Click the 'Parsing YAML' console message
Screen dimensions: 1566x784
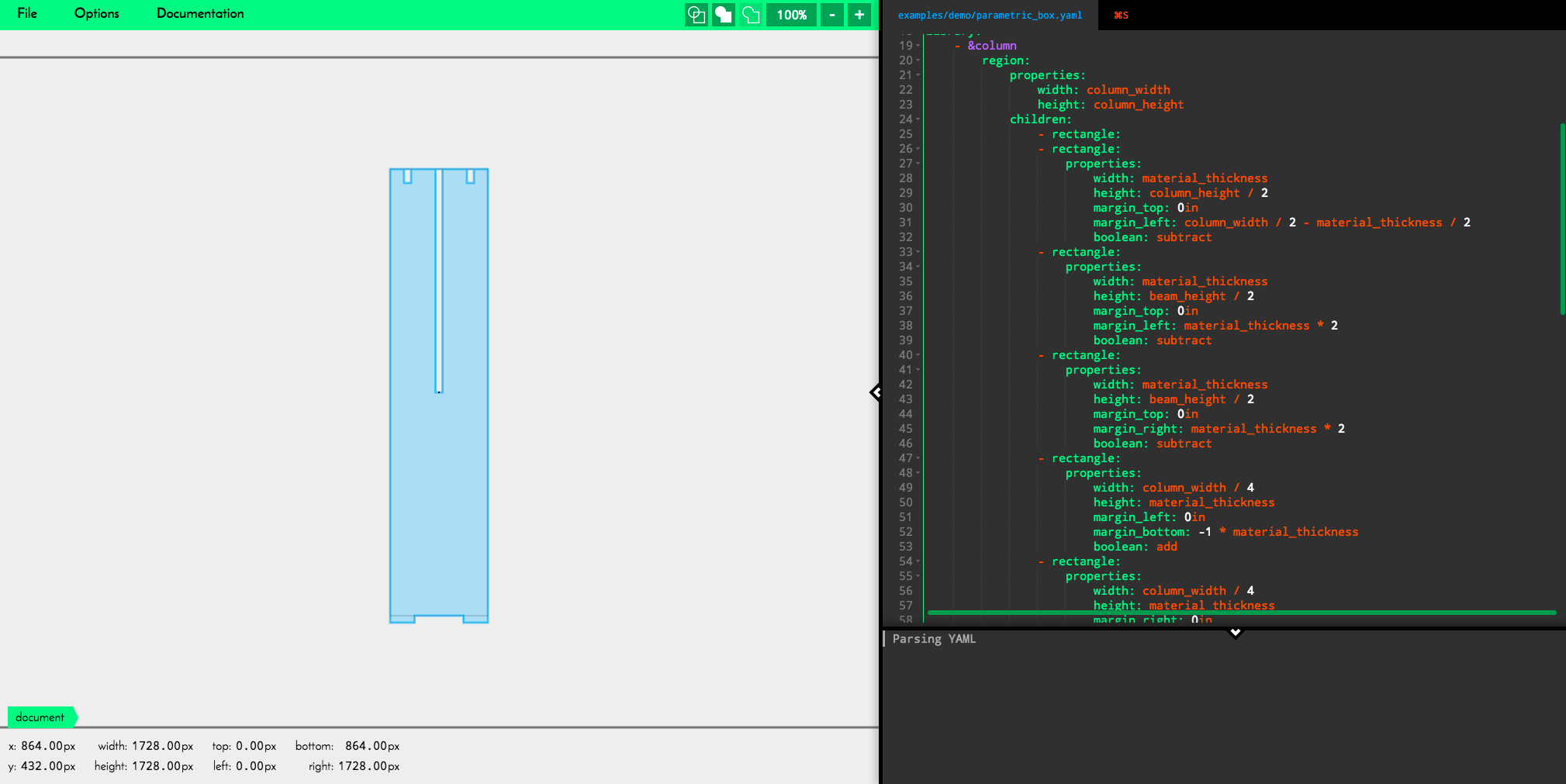pos(934,639)
